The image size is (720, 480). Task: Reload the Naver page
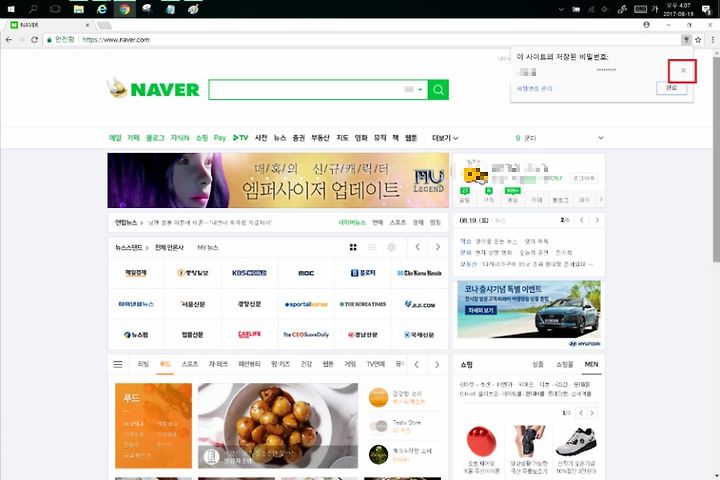[x=34, y=40]
